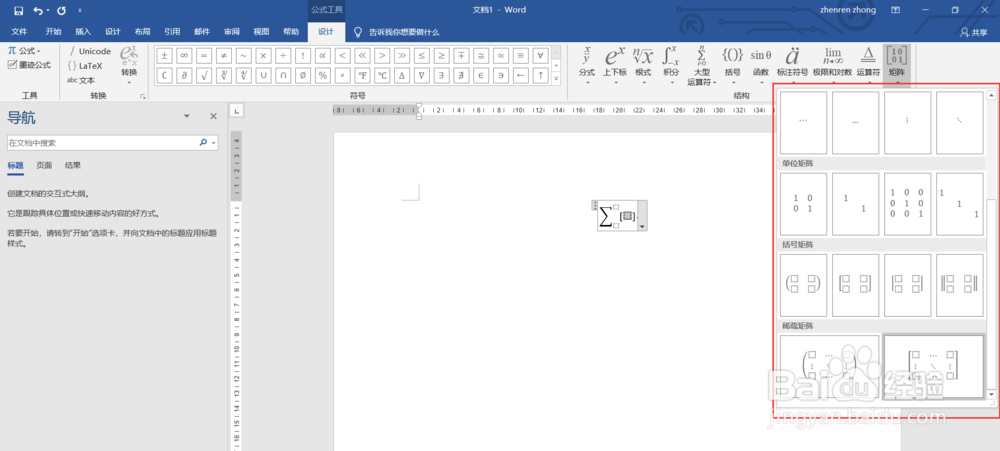Click the matrix gallery scroll-up arrow

click(x=991, y=96)
